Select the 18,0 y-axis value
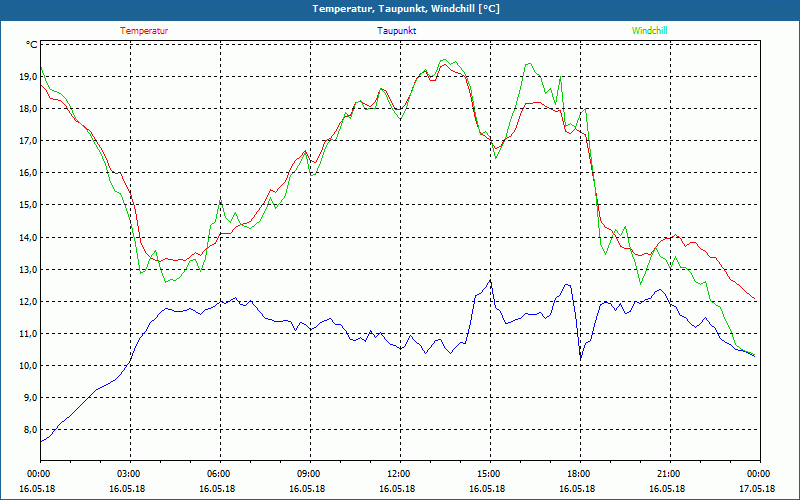Screen dimensions: 800x500 pos(29,109)
